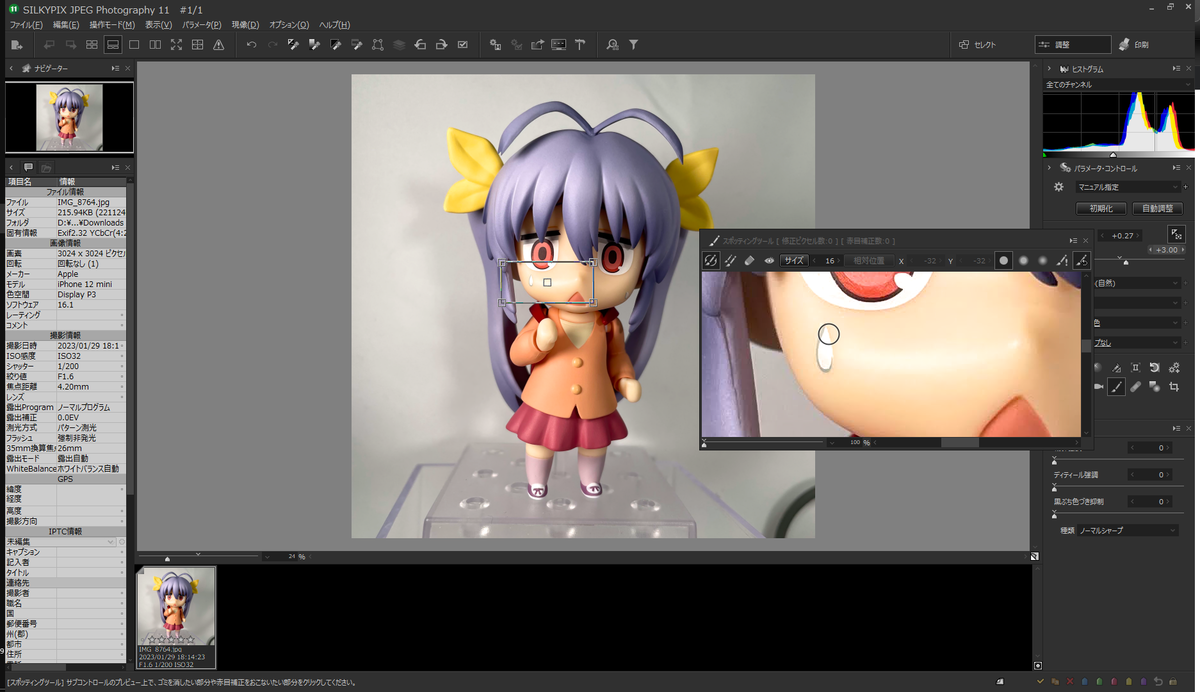Image resolution: width=1200 pixels, height=692 pixels.
Task: Open the (自然) dropdown in parameter panel
Action: (1137, 283)
